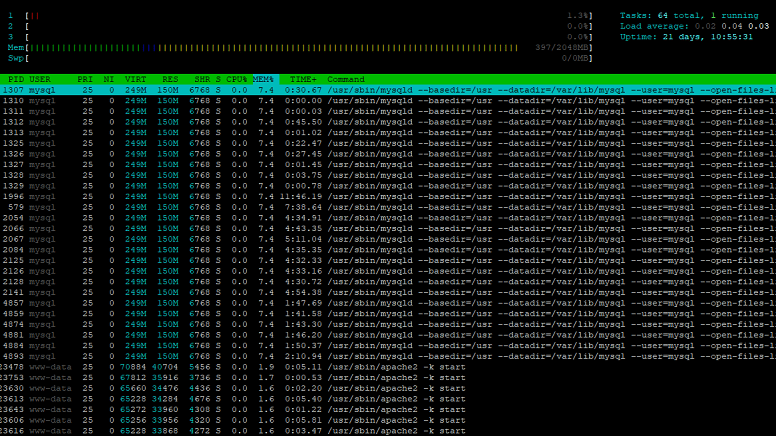
Task: Sort by the CPU% column header
Action: 237,79
